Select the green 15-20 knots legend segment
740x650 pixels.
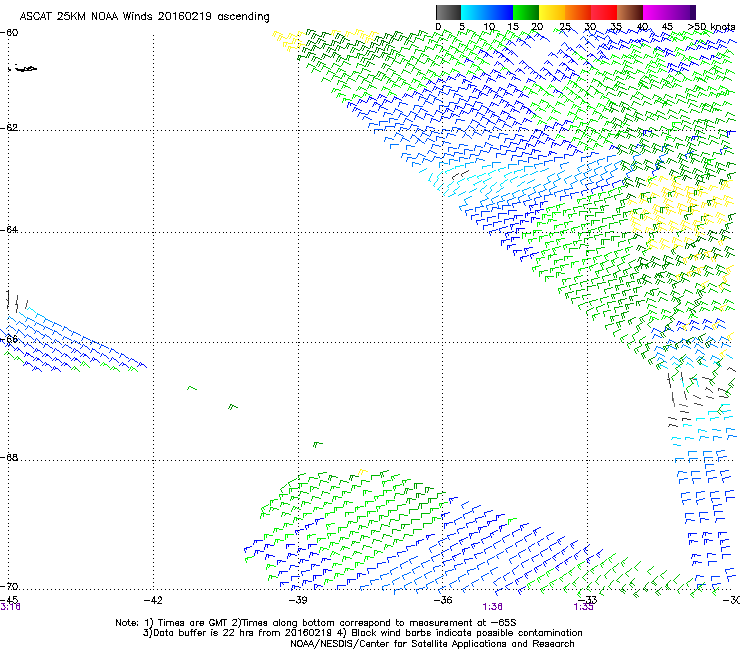526,12
